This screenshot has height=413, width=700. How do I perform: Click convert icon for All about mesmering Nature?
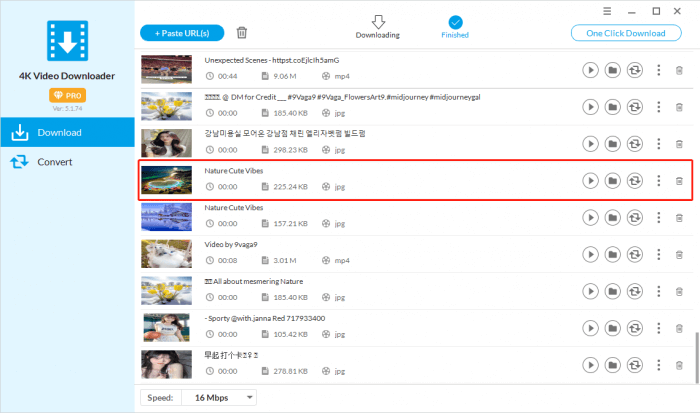tap(634, 292)
